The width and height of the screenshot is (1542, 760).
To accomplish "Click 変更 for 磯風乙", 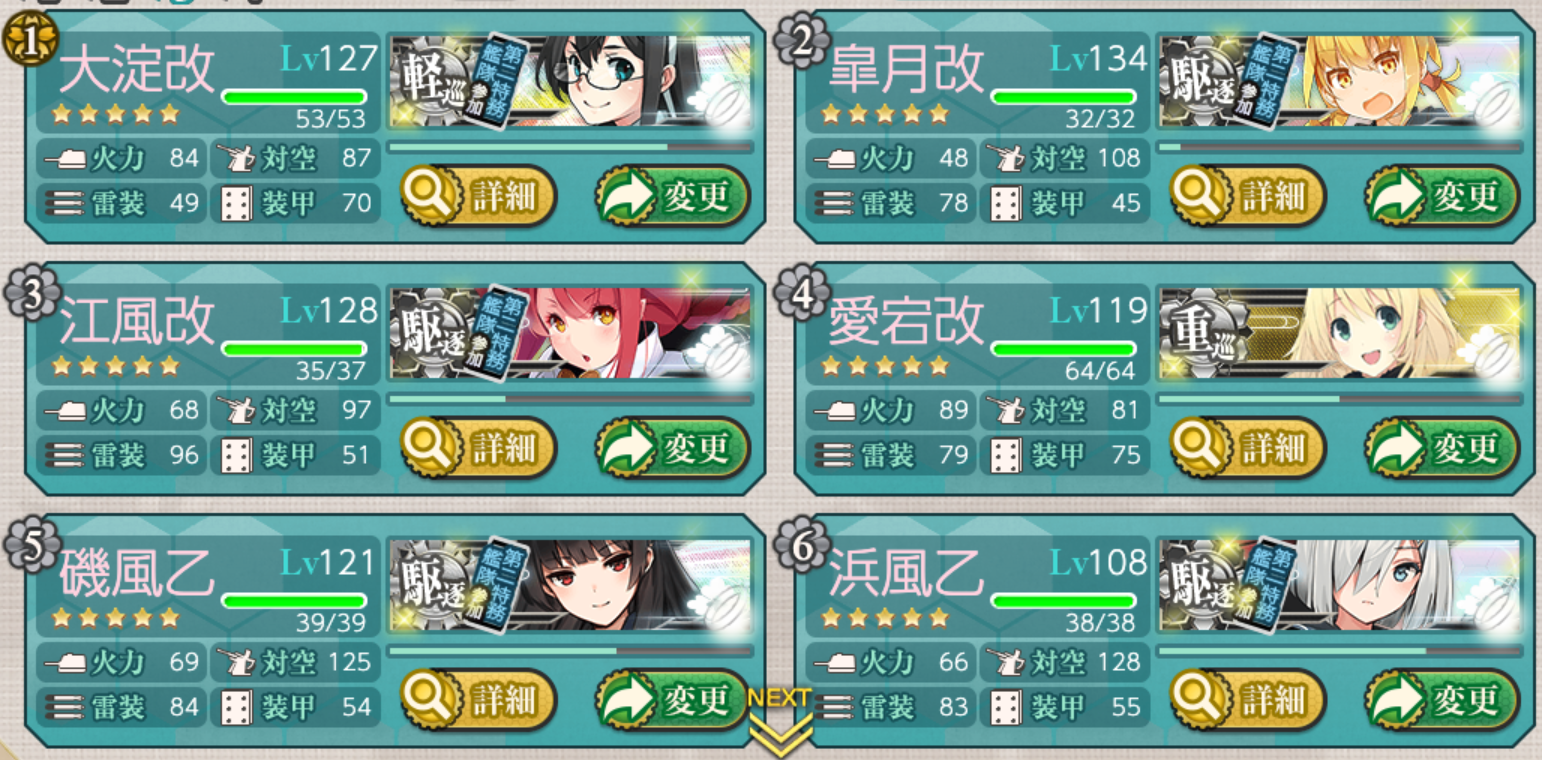I will click(x=672, y=700).
